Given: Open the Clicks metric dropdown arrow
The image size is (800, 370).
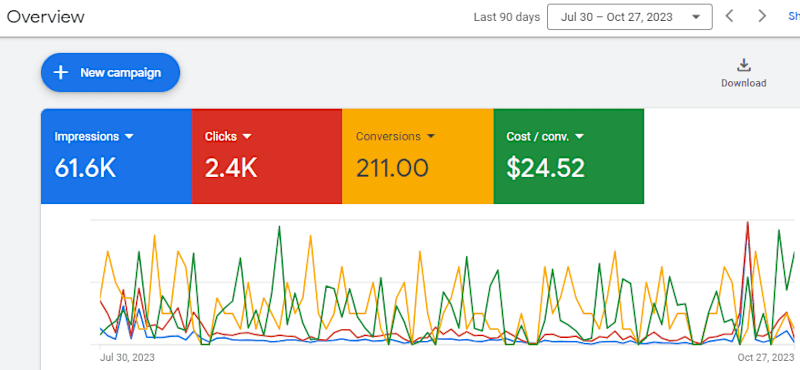Looking at the screenshot, I should click(x=247, y=137).
